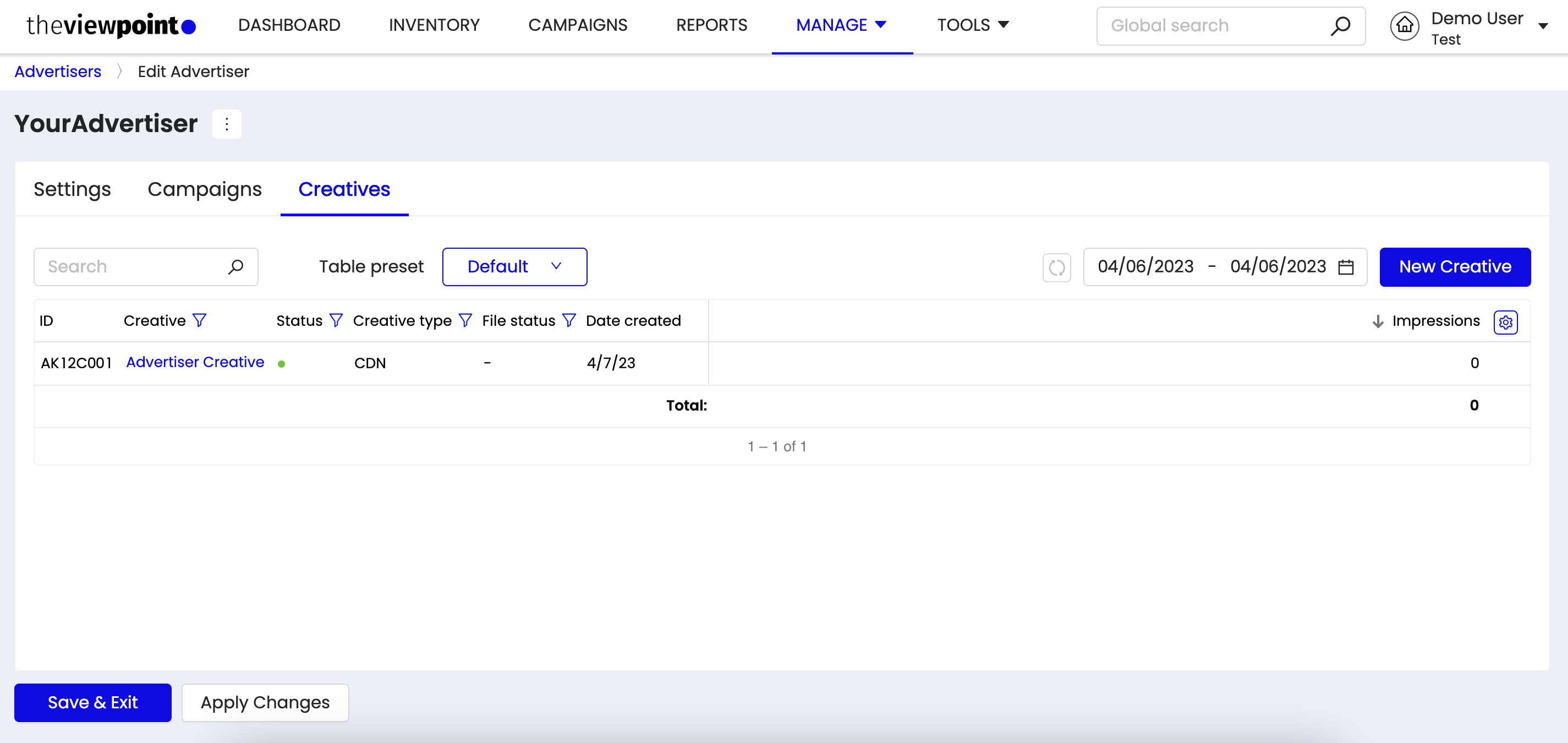
Task: Click the File status column header text
Action: point(519,321)
